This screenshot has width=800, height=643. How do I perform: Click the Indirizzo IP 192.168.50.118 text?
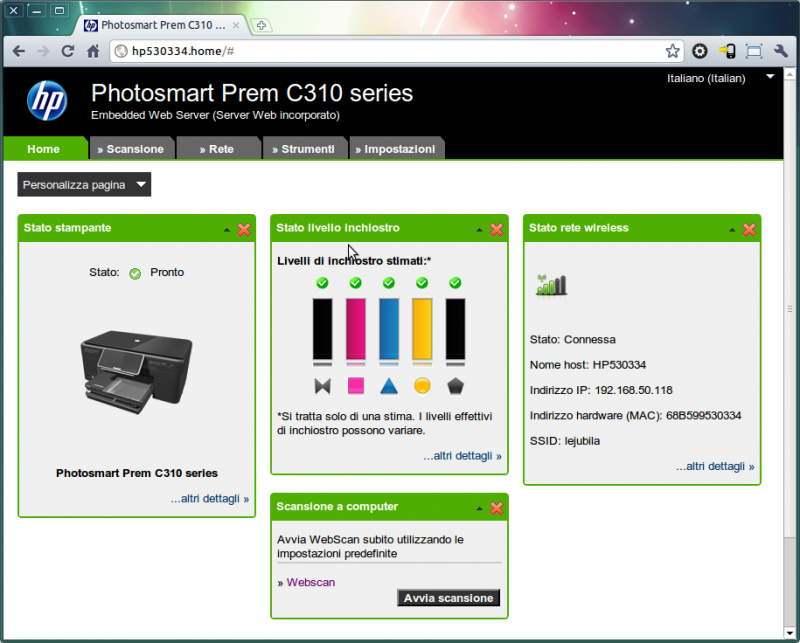click(x=601, y=390)
